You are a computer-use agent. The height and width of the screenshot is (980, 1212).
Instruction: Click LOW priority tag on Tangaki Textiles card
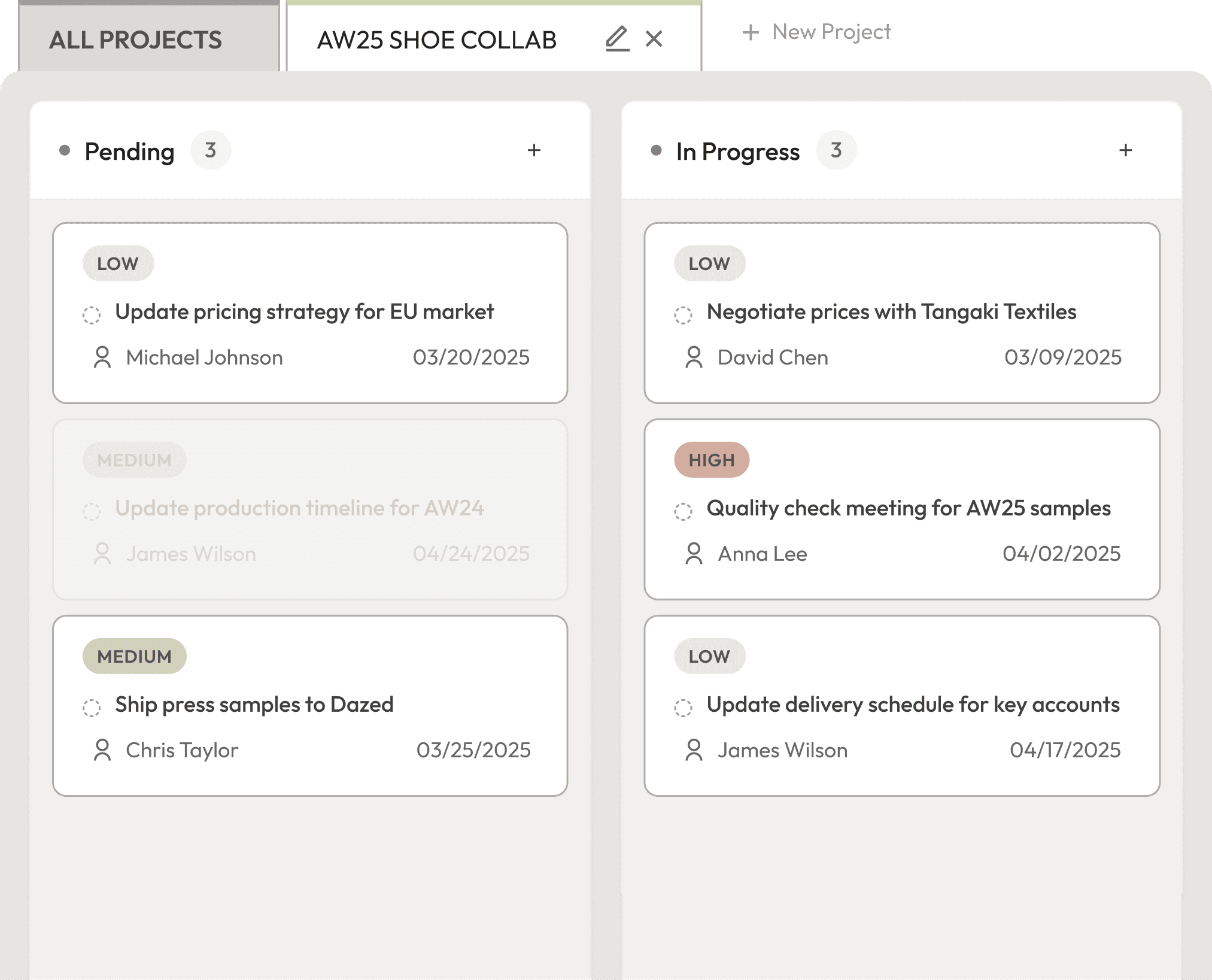point(709,263)
